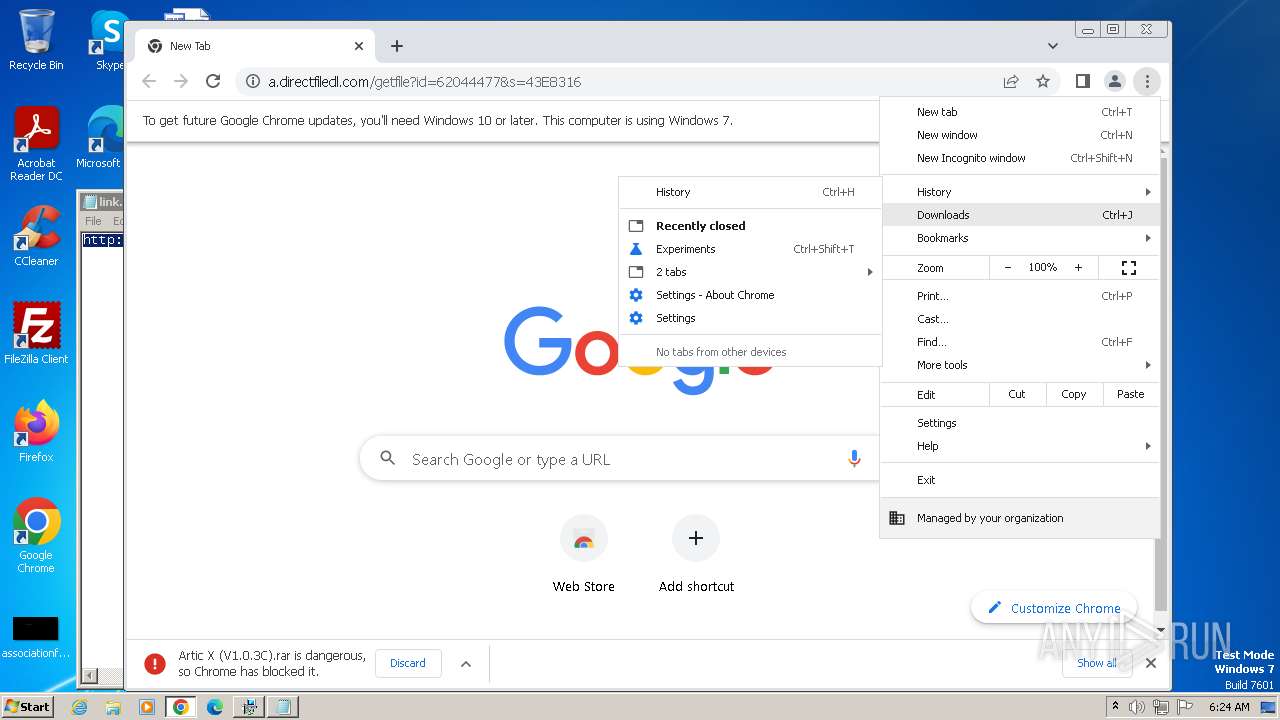Expand Bookmarks submenu
This screenshot has height=720, width=1280.
[1020, 238]
